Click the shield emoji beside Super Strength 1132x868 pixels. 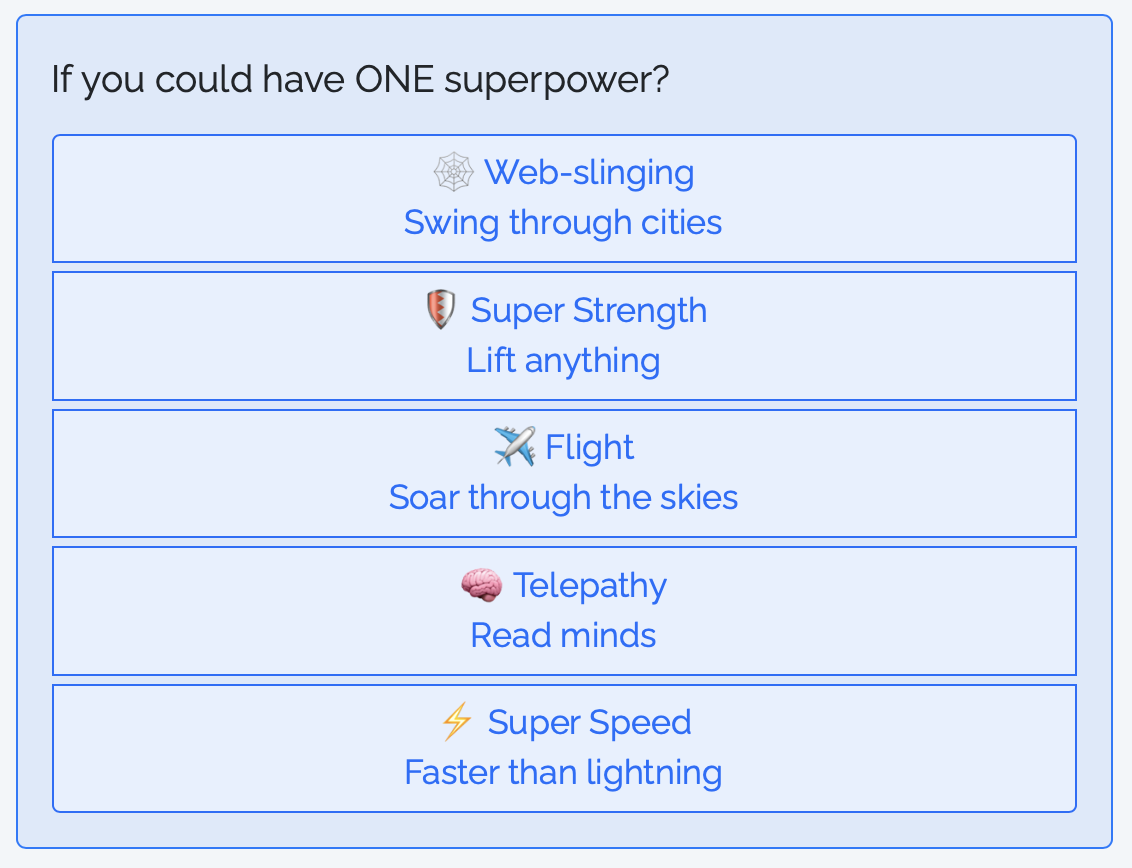click(x=440, y=310)
